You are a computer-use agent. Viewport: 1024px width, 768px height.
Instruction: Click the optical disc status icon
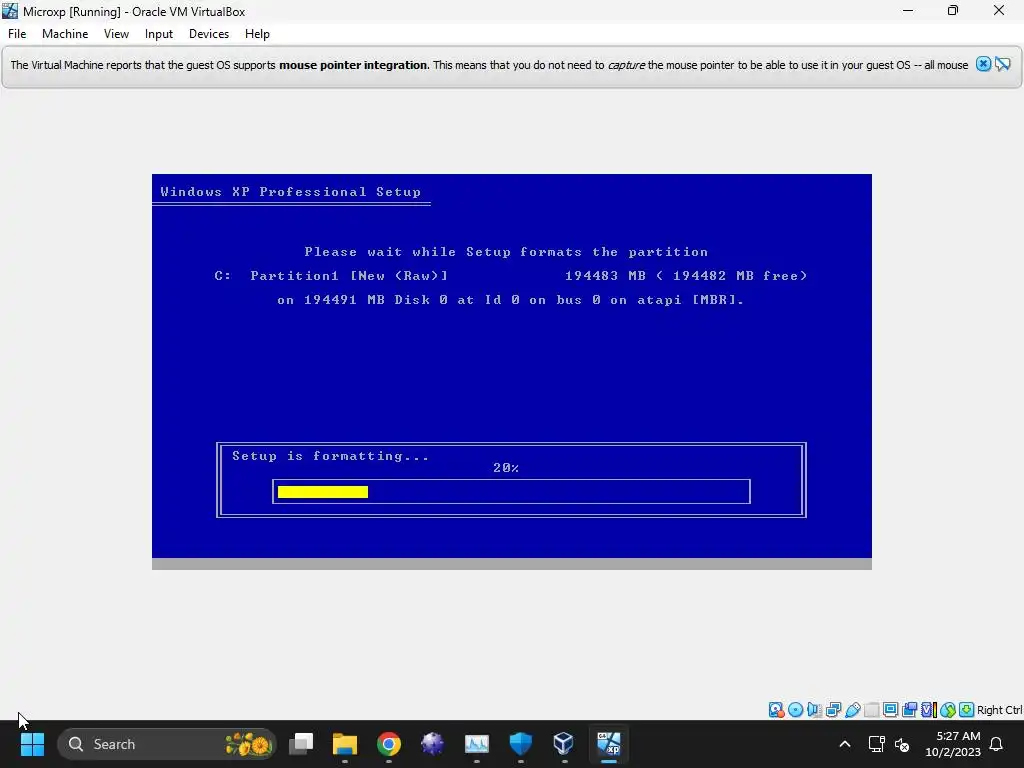point(795,710)
